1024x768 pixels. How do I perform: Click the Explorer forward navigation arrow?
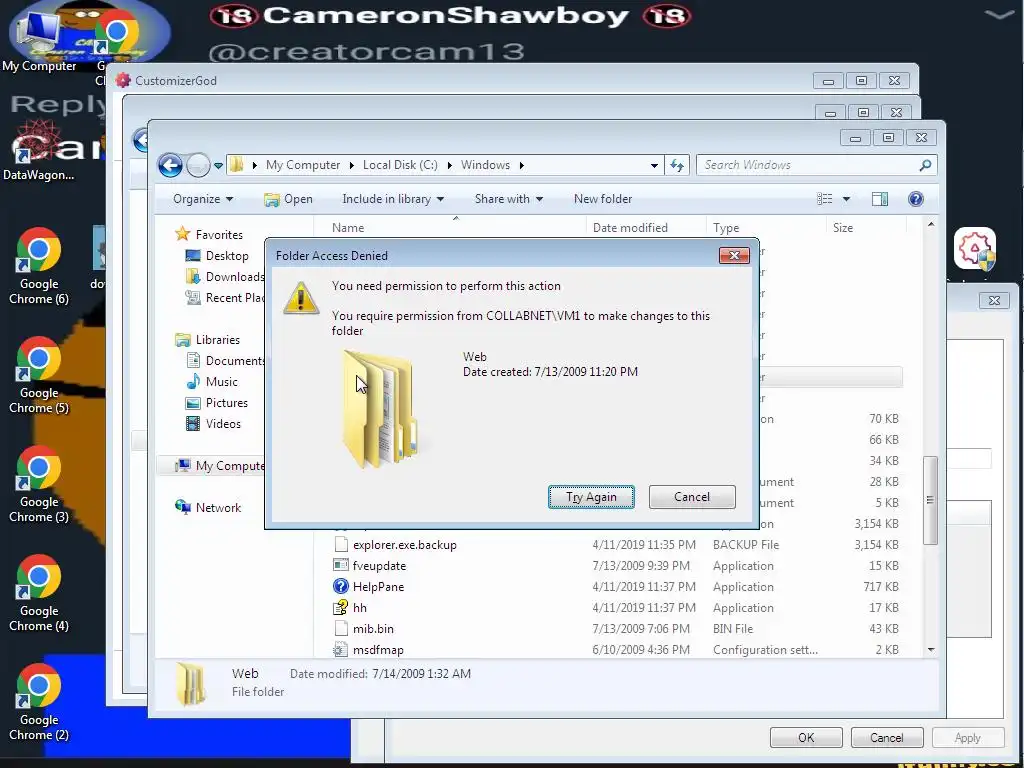(198, 165)
